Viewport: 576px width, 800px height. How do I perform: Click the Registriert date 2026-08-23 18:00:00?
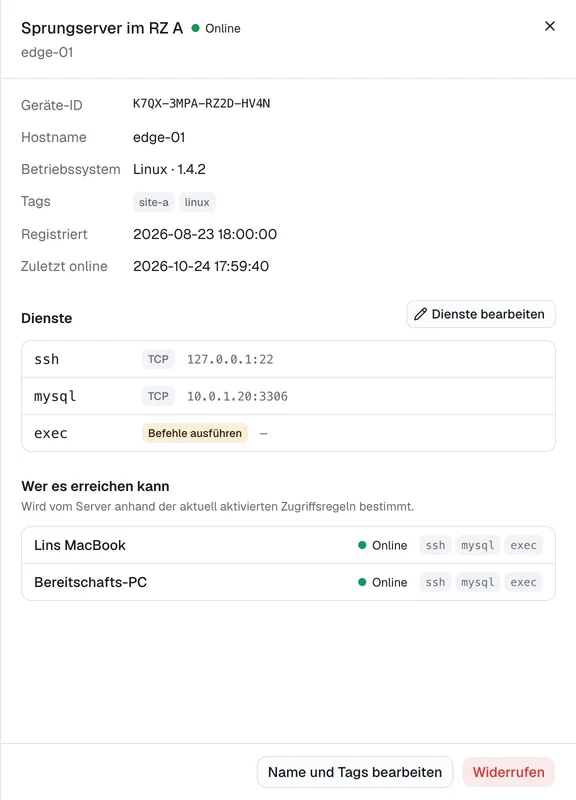[205, 234]
